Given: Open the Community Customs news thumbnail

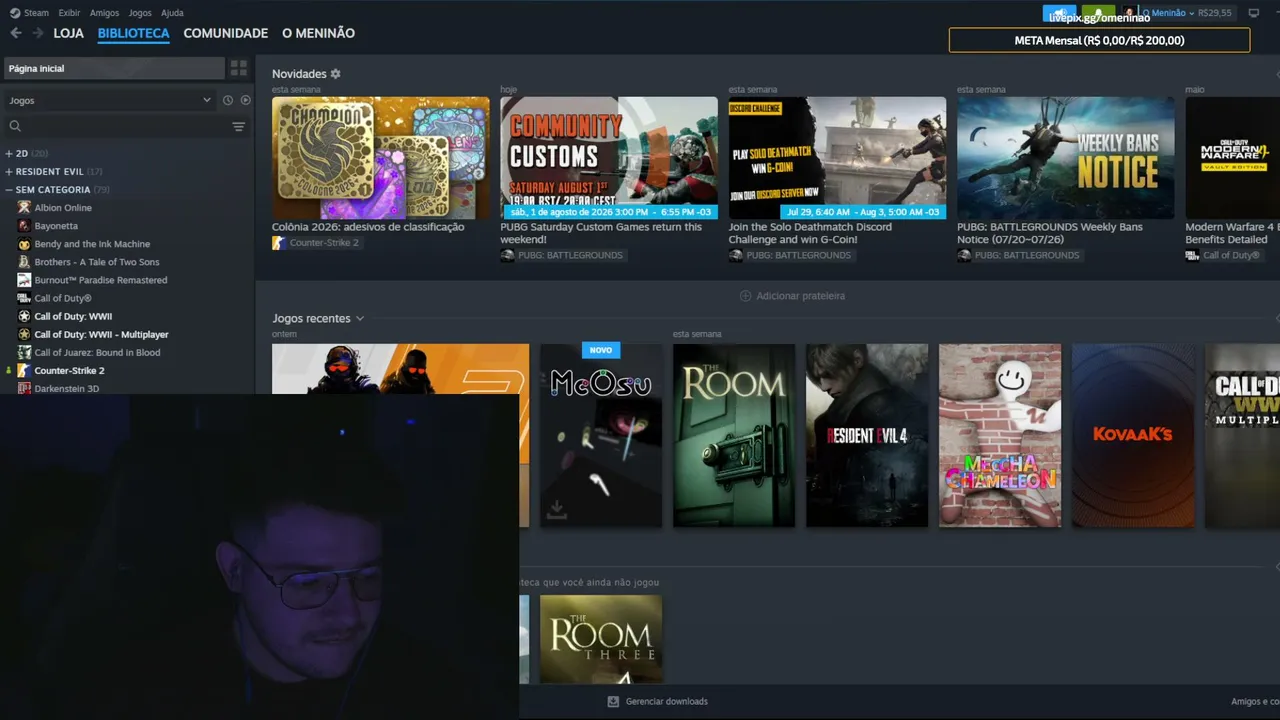Looking at the screenshot, I should (x=609, y=158).
